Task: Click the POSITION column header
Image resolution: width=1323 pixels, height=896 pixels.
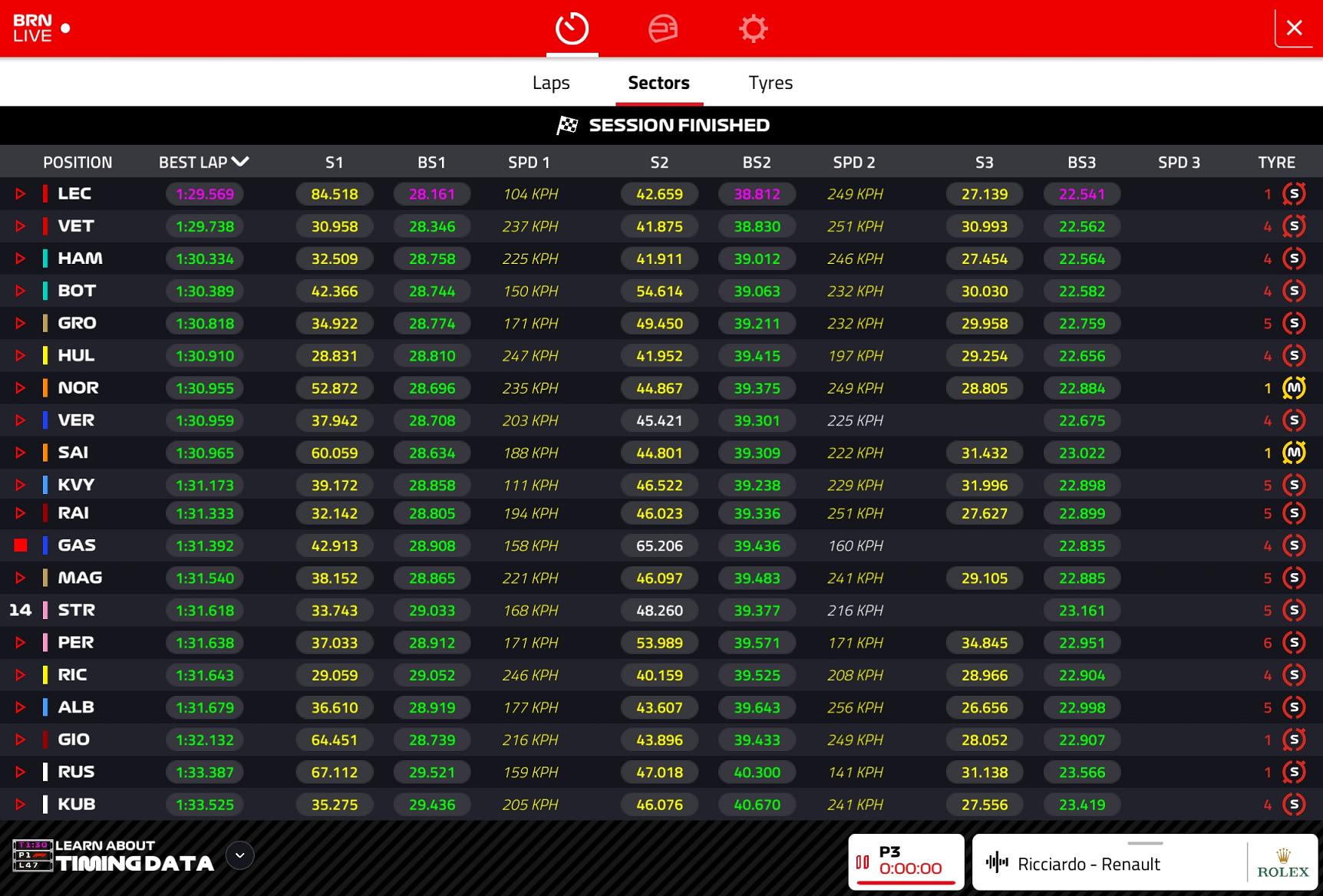Action: pyautogui.click(x=78, y=163)
